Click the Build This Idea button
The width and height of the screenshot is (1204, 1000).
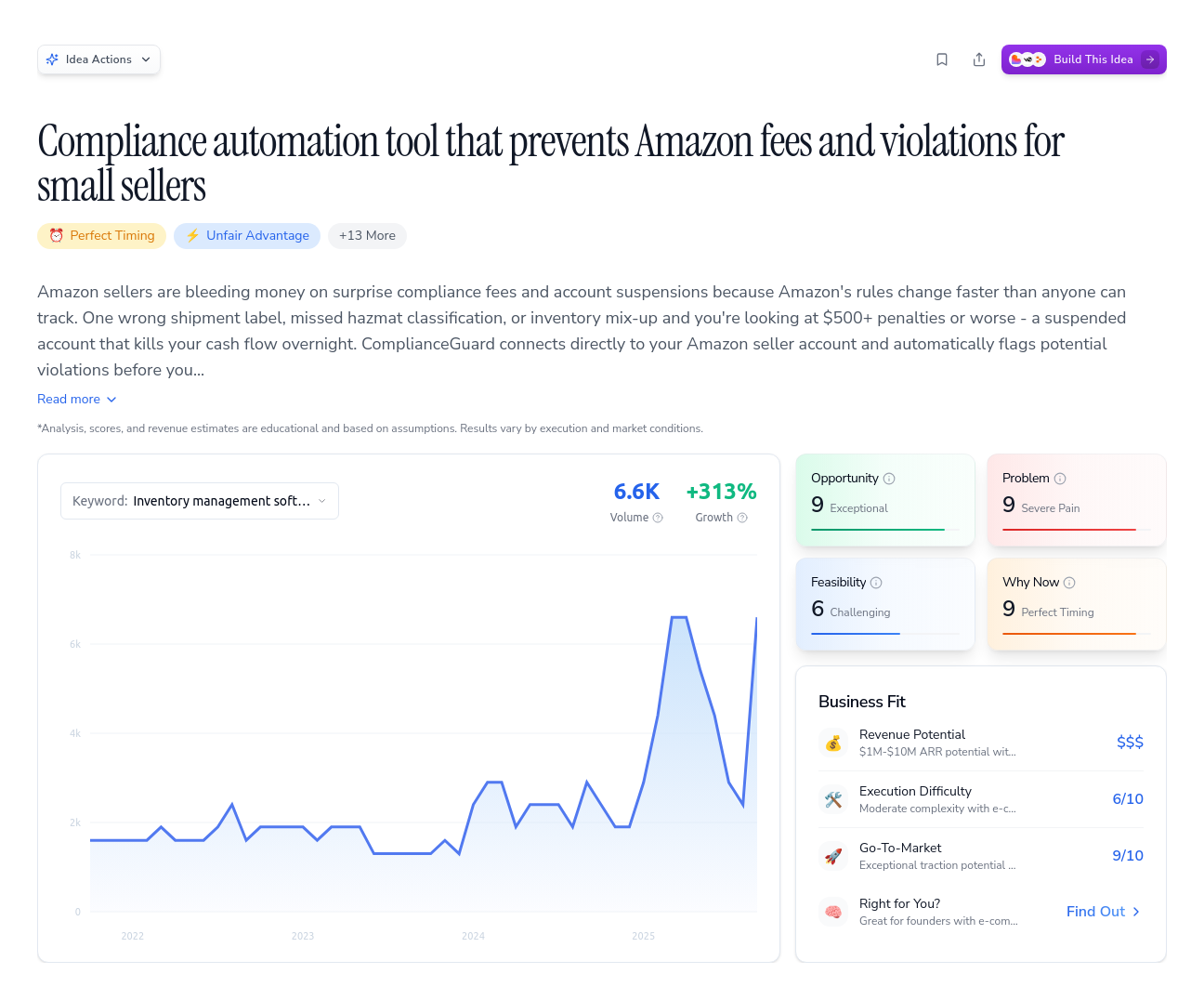[x=1083, y=59]
